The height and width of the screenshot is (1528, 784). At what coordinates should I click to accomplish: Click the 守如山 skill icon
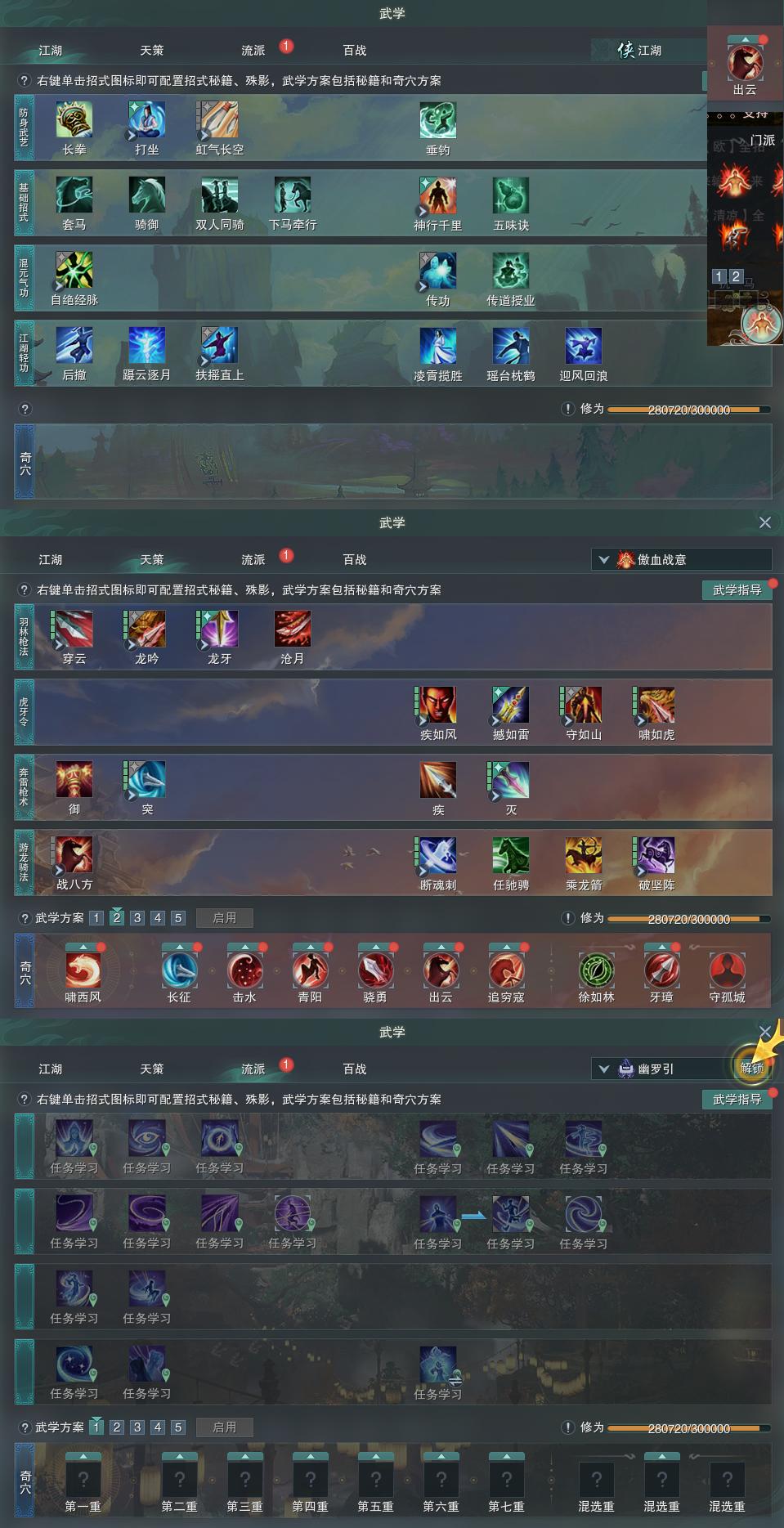(x=584, y=706)
